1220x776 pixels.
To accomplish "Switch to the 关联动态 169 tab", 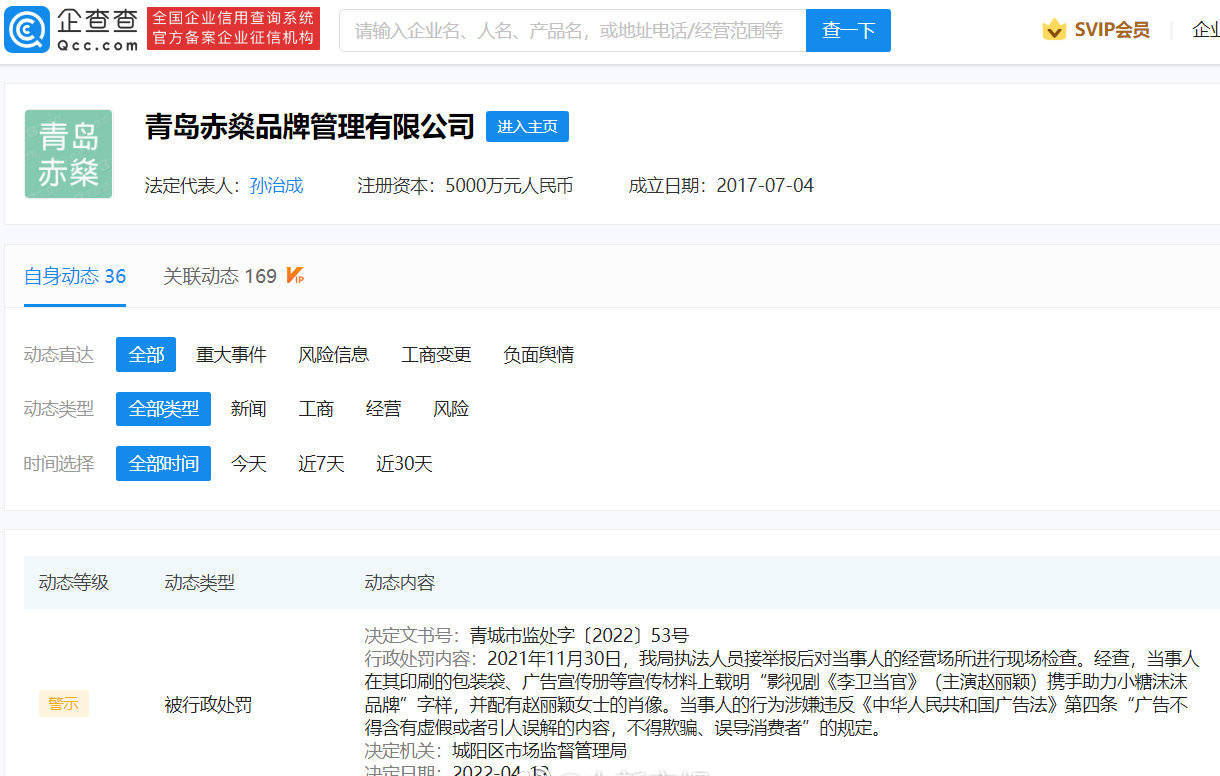I will pyautogui.click(x=220, y=276).
